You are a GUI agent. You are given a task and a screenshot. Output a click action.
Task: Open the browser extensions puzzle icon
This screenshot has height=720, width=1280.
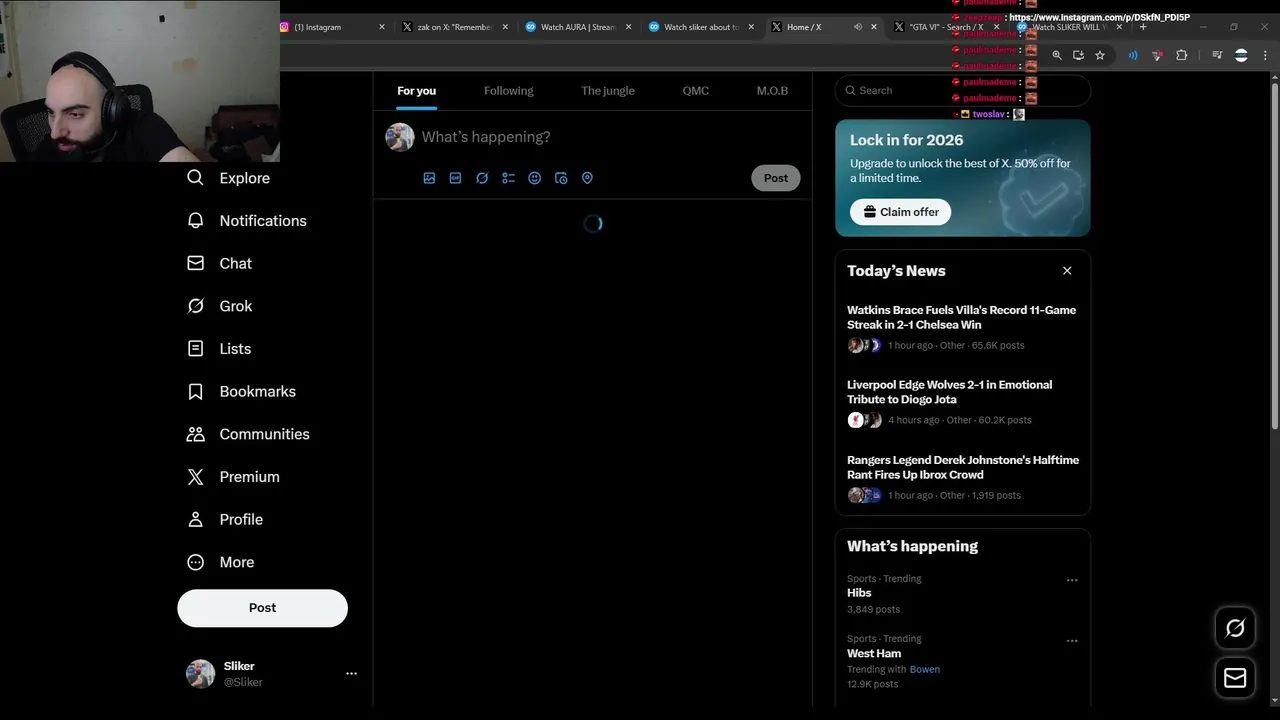[x=1181, y=56]
